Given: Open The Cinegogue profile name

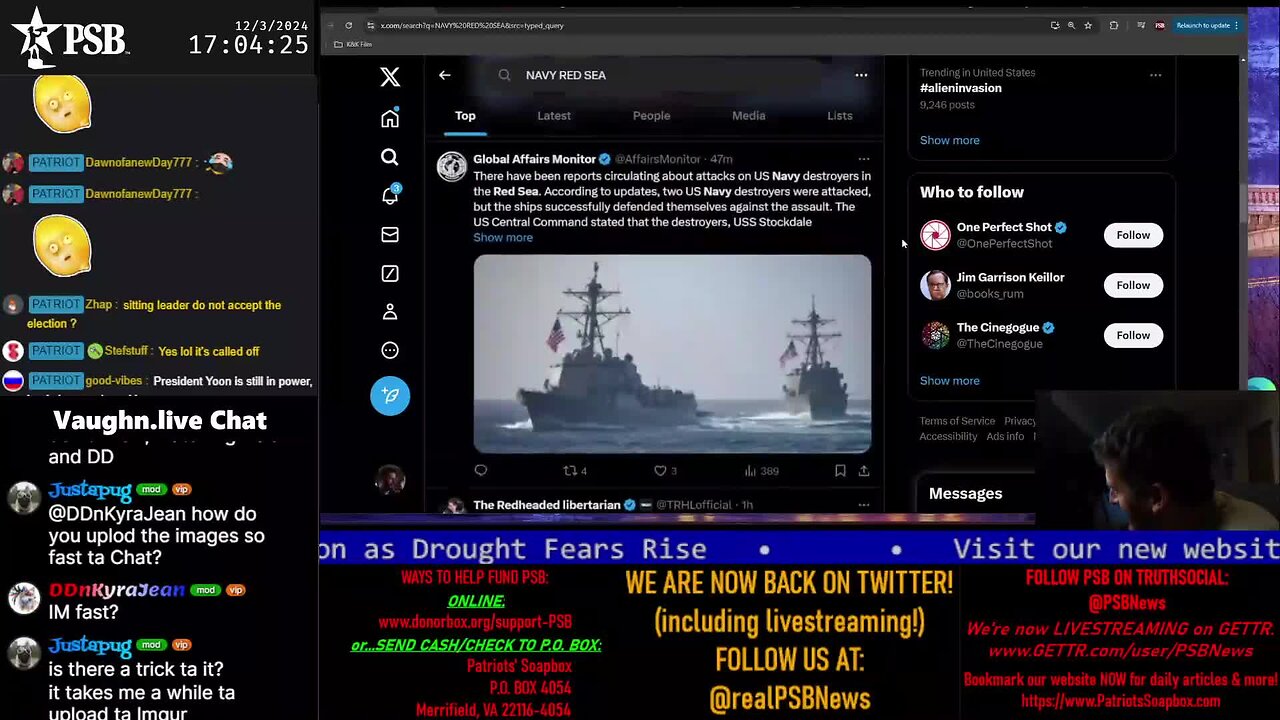Looking at the screenshot, I should coord(998,328).
